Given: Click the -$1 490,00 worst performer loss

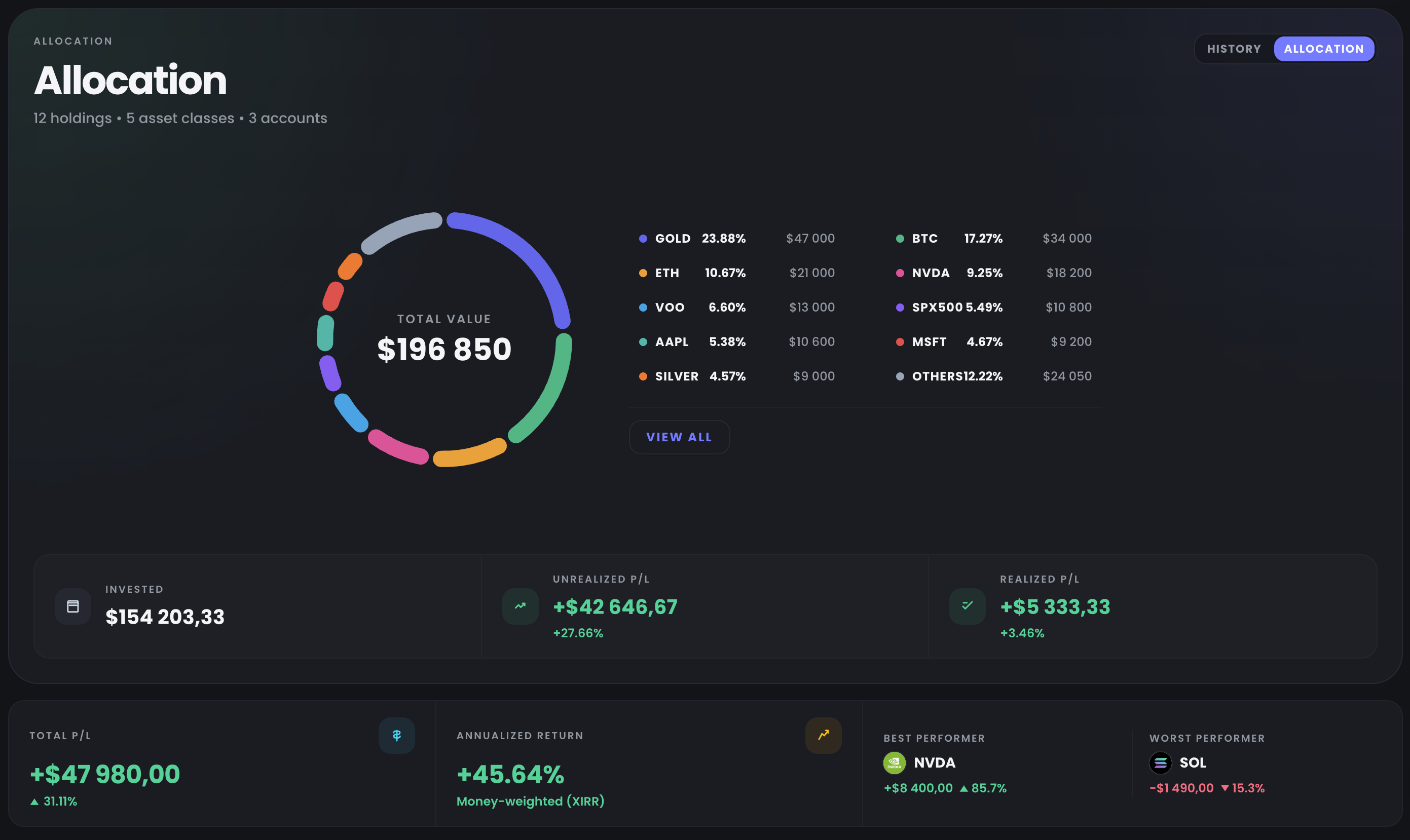Looking at the screenshot, I should point(1181,788).
